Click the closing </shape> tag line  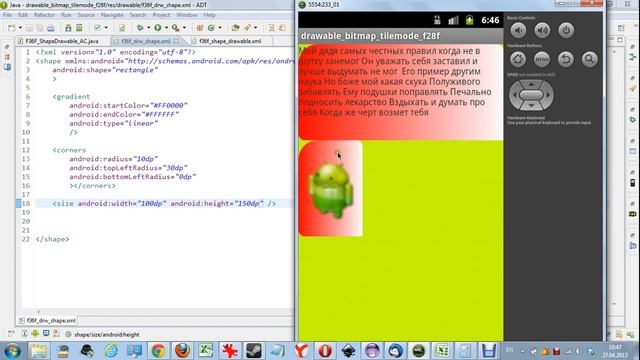(x=52, y=239)
